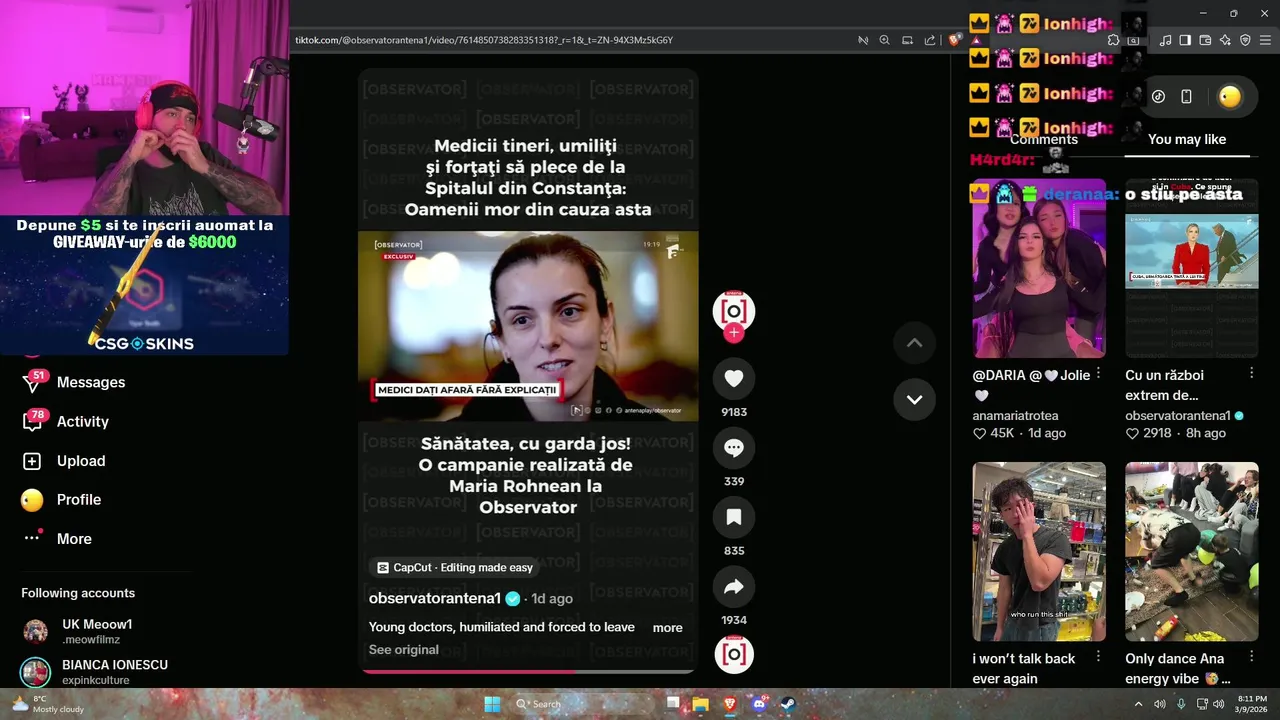Open Brave browser taskbar icon
This screenshot has width=1280, height=720.
click(x=729, y=704)
